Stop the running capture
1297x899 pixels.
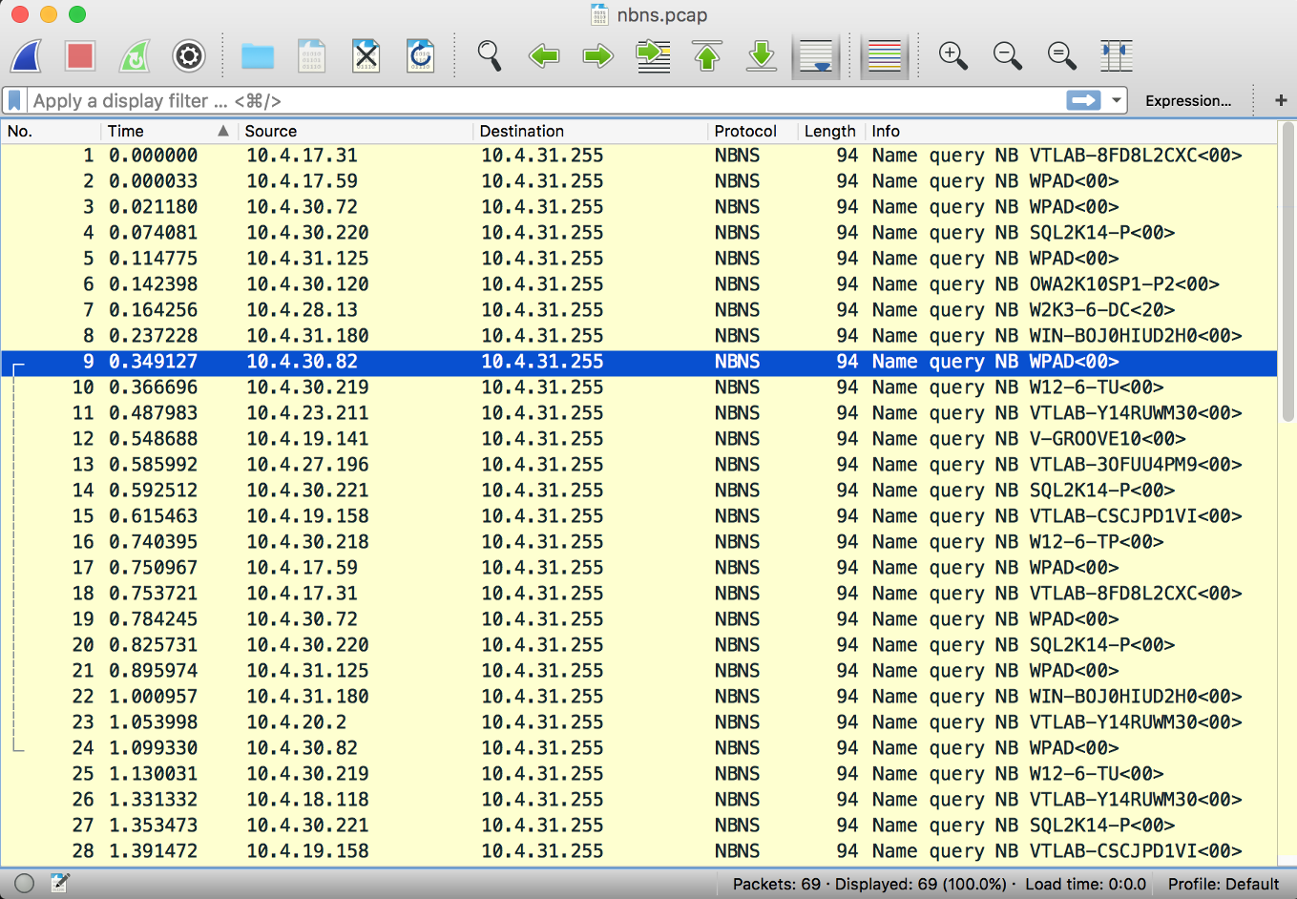(80, 56)
